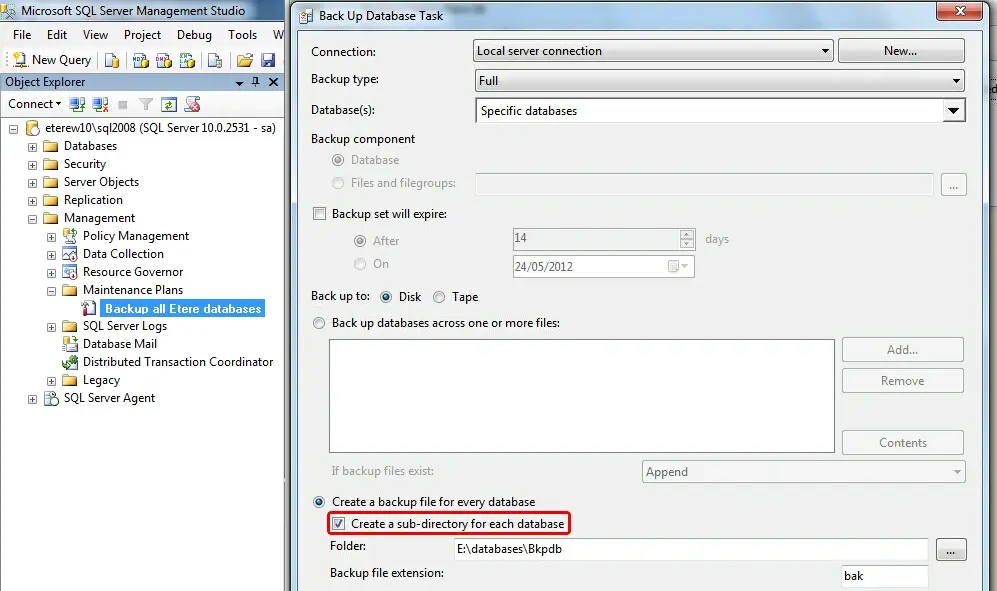This screenshot has height=591, width=997.
Task: Uncheck 'Create a sub-directory for each database'
Action: [339, 524]
